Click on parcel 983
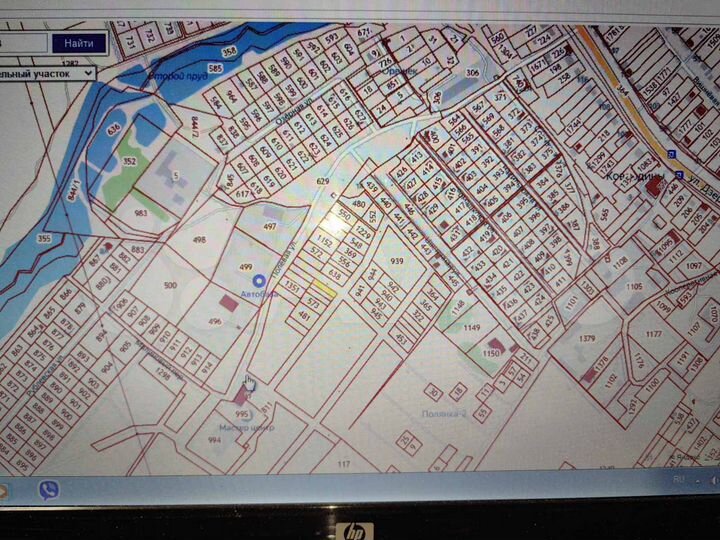 point(139,212)
